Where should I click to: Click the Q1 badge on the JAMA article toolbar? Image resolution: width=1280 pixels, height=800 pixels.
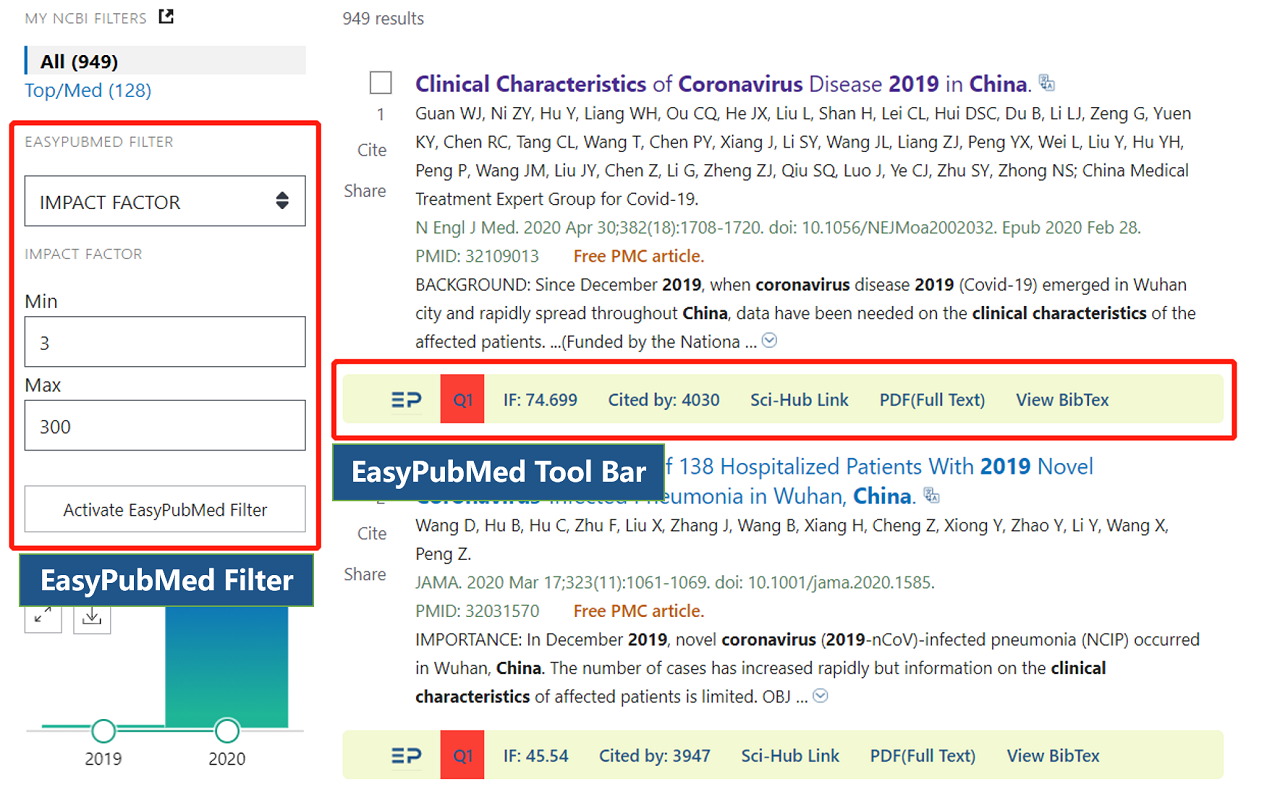click(462, 754)
